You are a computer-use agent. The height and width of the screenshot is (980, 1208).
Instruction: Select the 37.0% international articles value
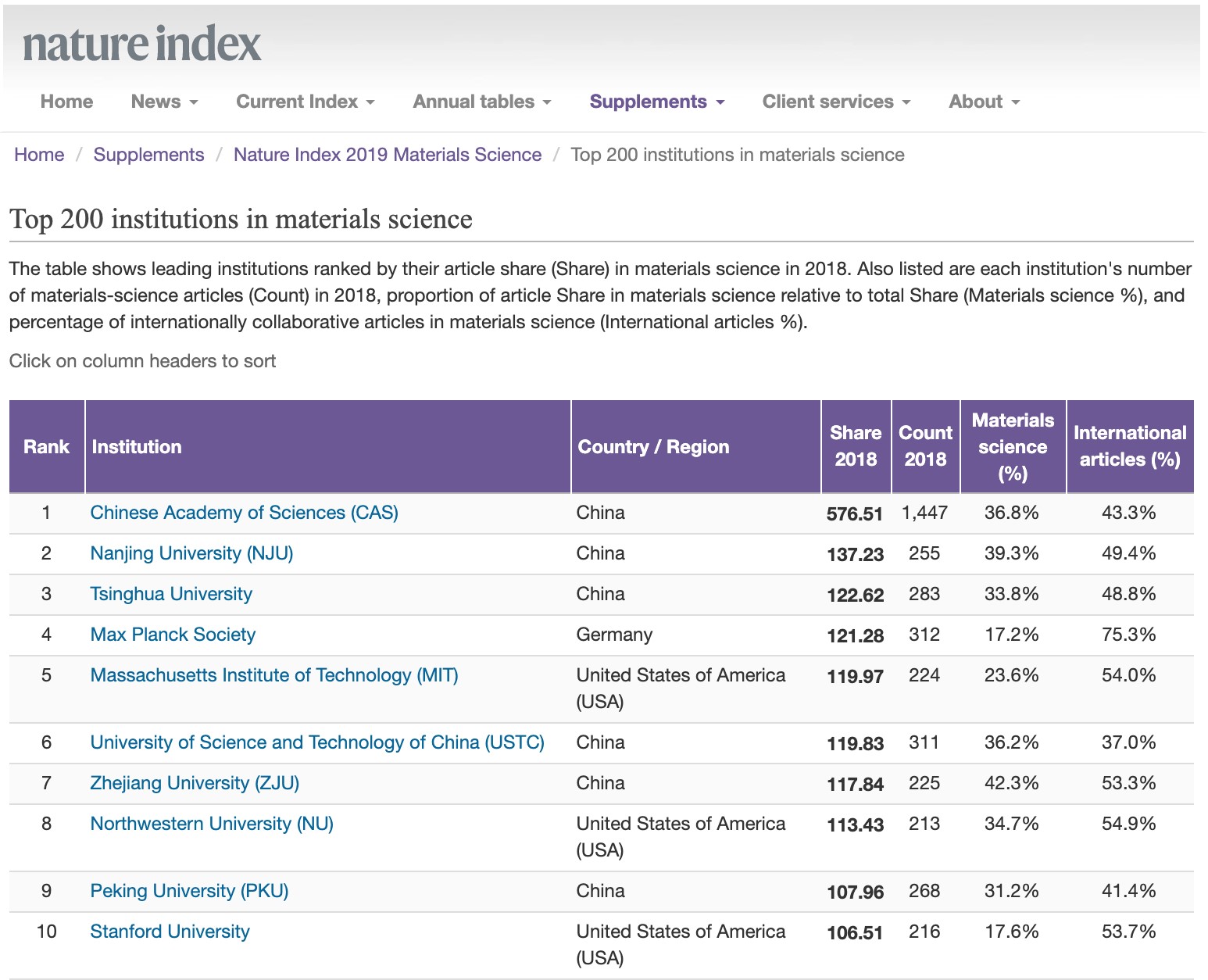point(1129,742)
